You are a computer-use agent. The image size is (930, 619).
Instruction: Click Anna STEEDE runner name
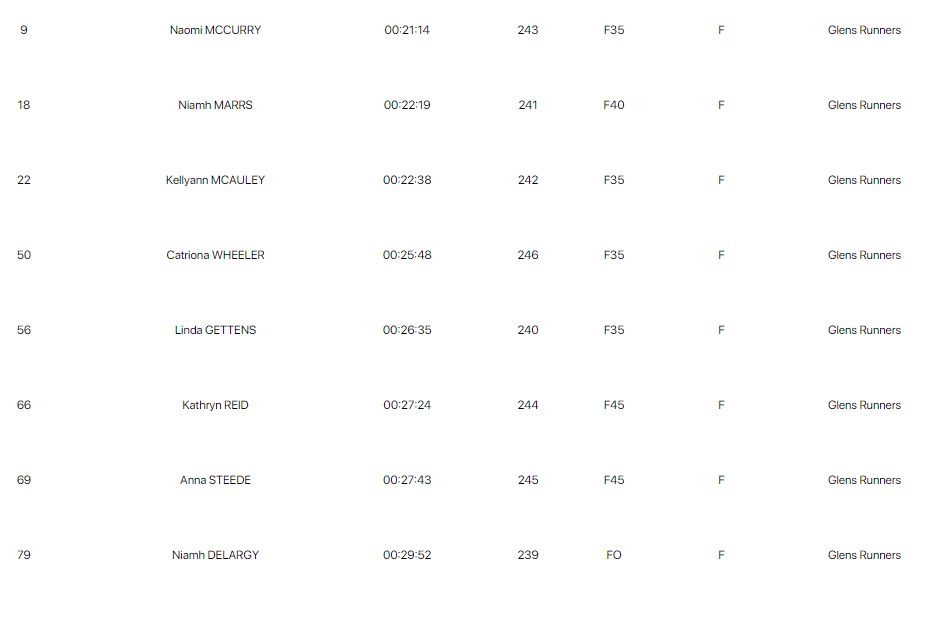[x=215, y=480]
